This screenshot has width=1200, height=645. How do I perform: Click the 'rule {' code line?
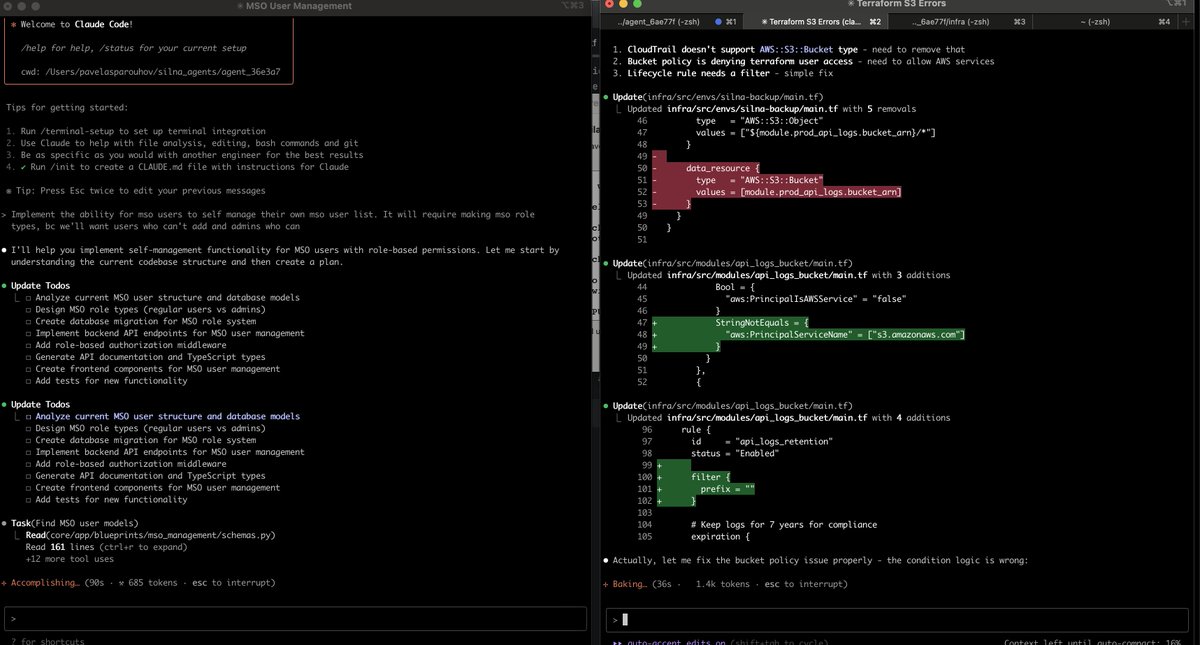[697, 429]
